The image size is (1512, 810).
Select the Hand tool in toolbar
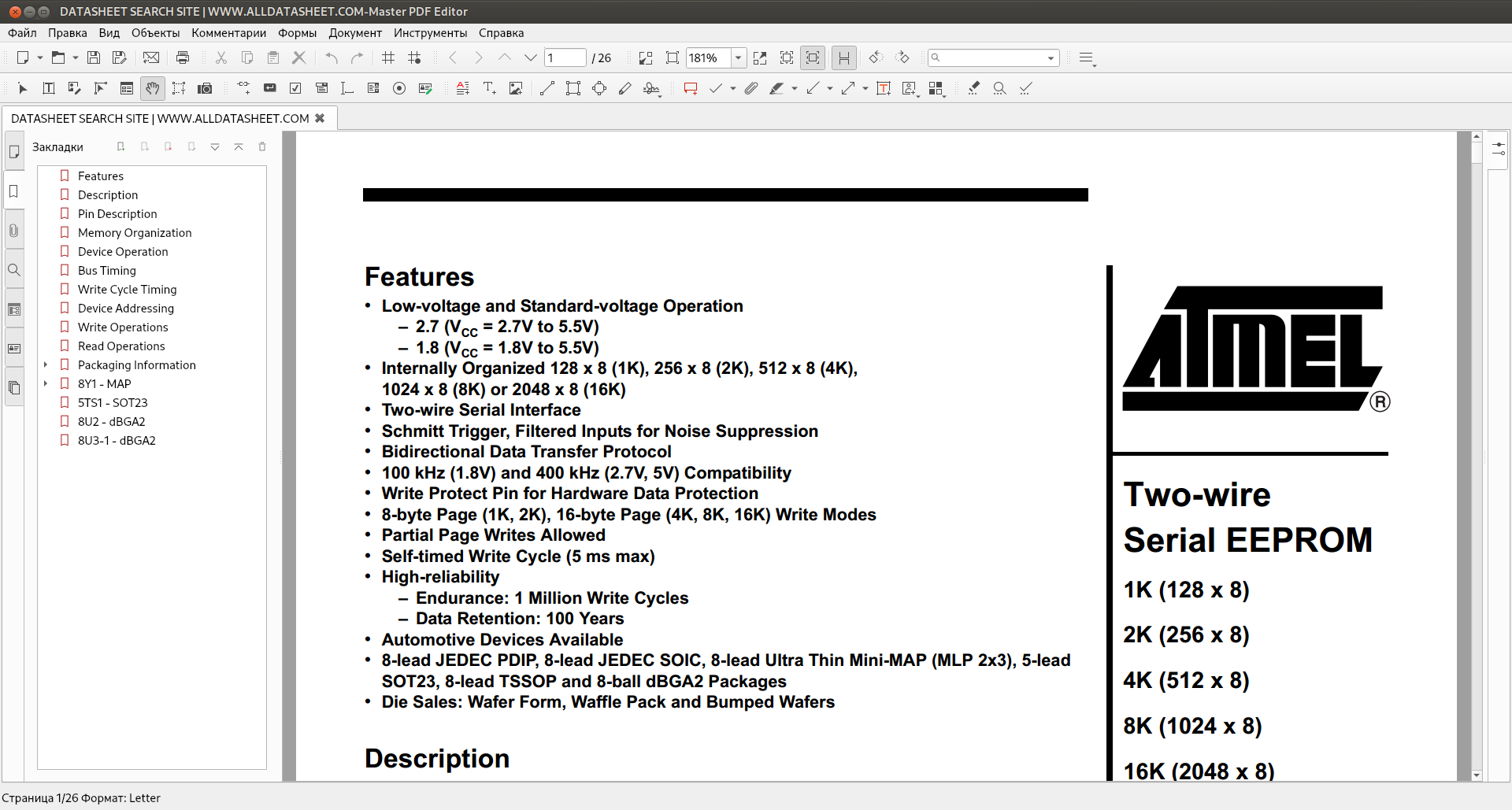tap(153, 89)
